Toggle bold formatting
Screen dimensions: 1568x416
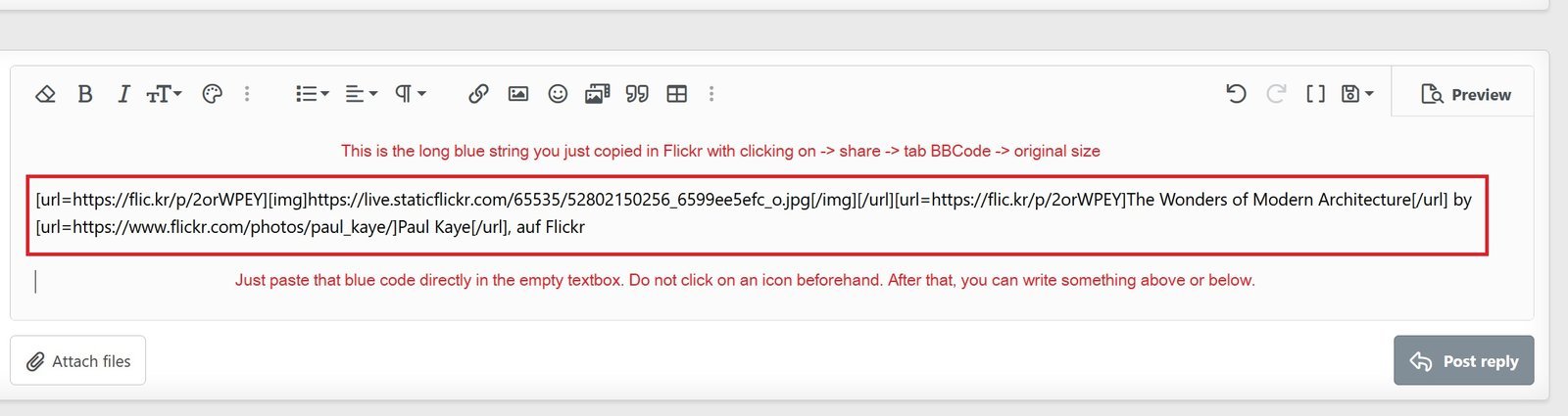85,94
